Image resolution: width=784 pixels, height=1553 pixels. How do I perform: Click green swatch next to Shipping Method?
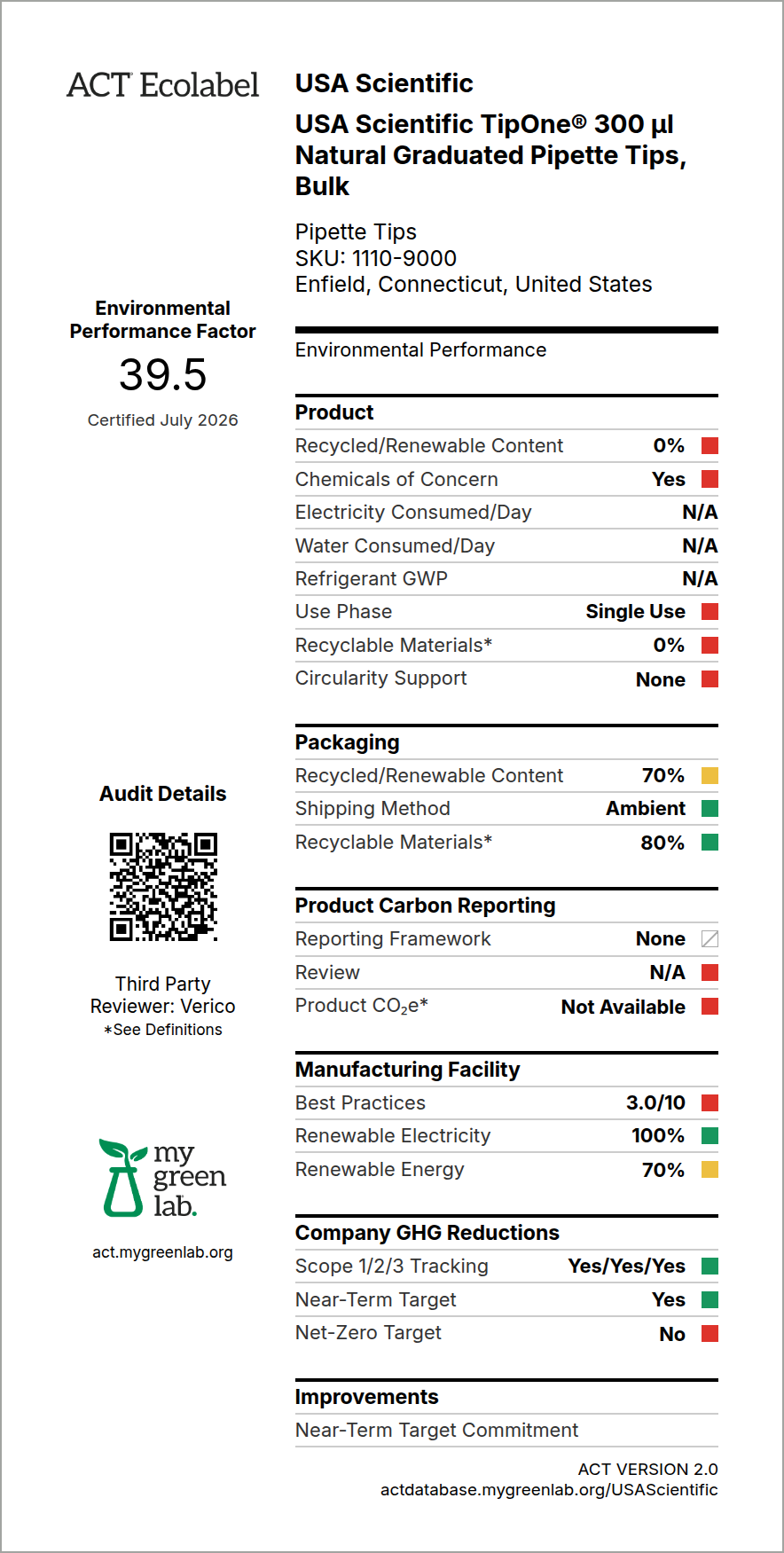point(710,808)
